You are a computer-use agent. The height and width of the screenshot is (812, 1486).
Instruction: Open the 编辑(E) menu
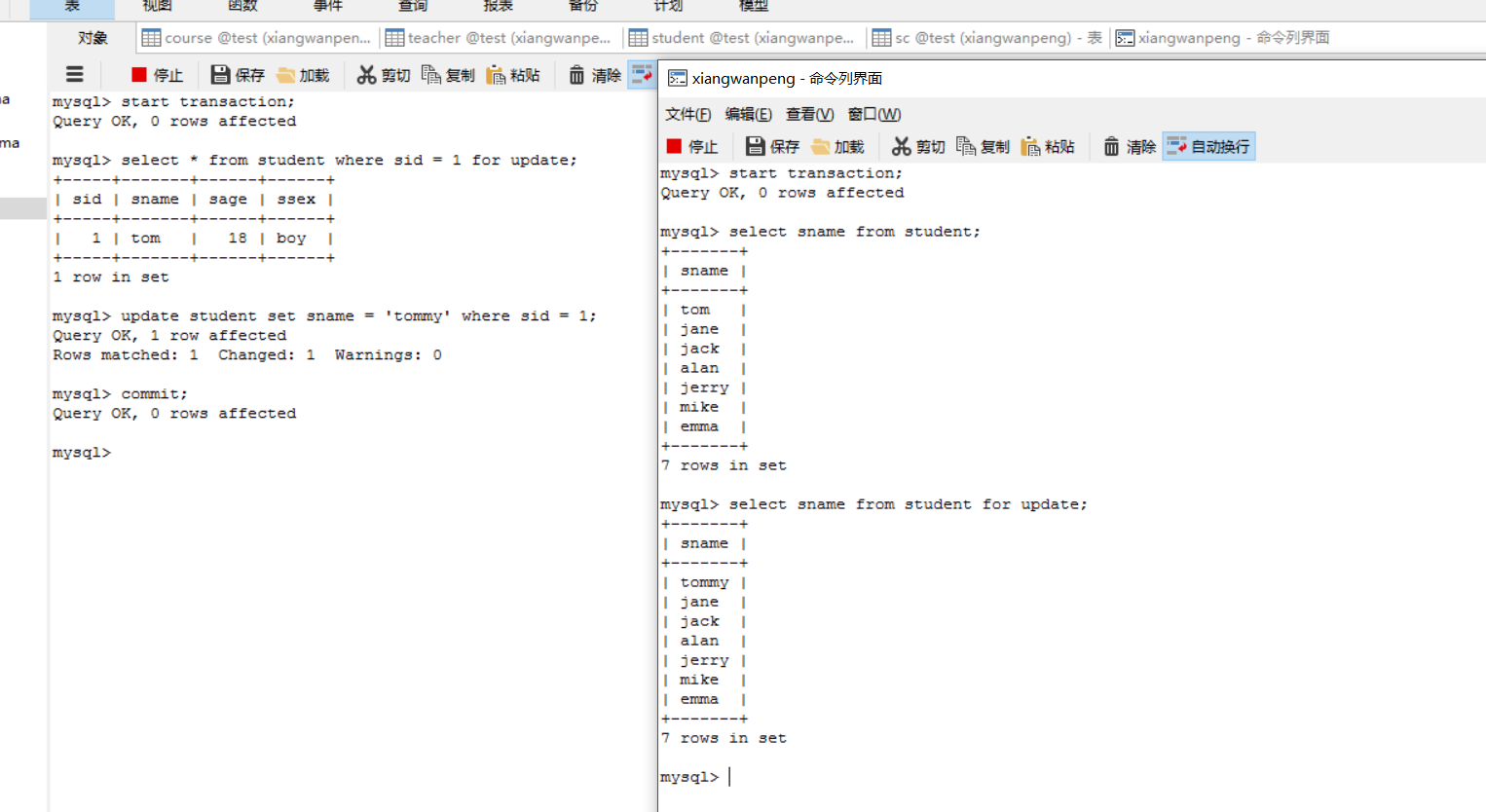point(748,114)
